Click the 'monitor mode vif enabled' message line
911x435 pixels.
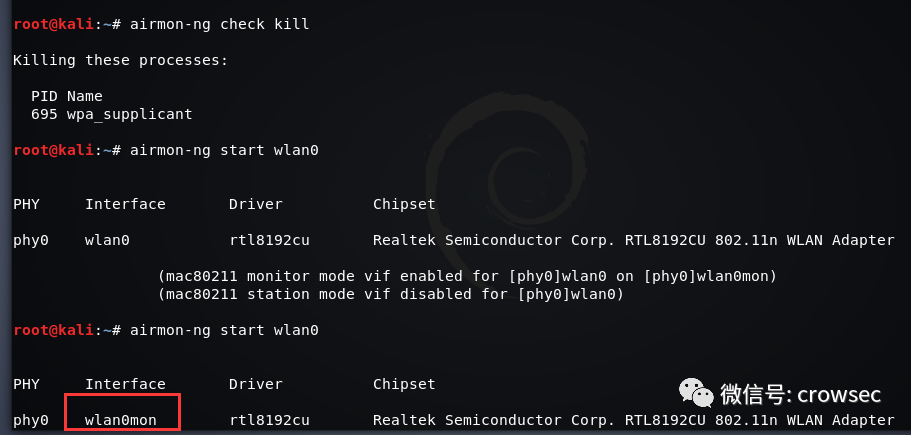[x=467, y=276]
